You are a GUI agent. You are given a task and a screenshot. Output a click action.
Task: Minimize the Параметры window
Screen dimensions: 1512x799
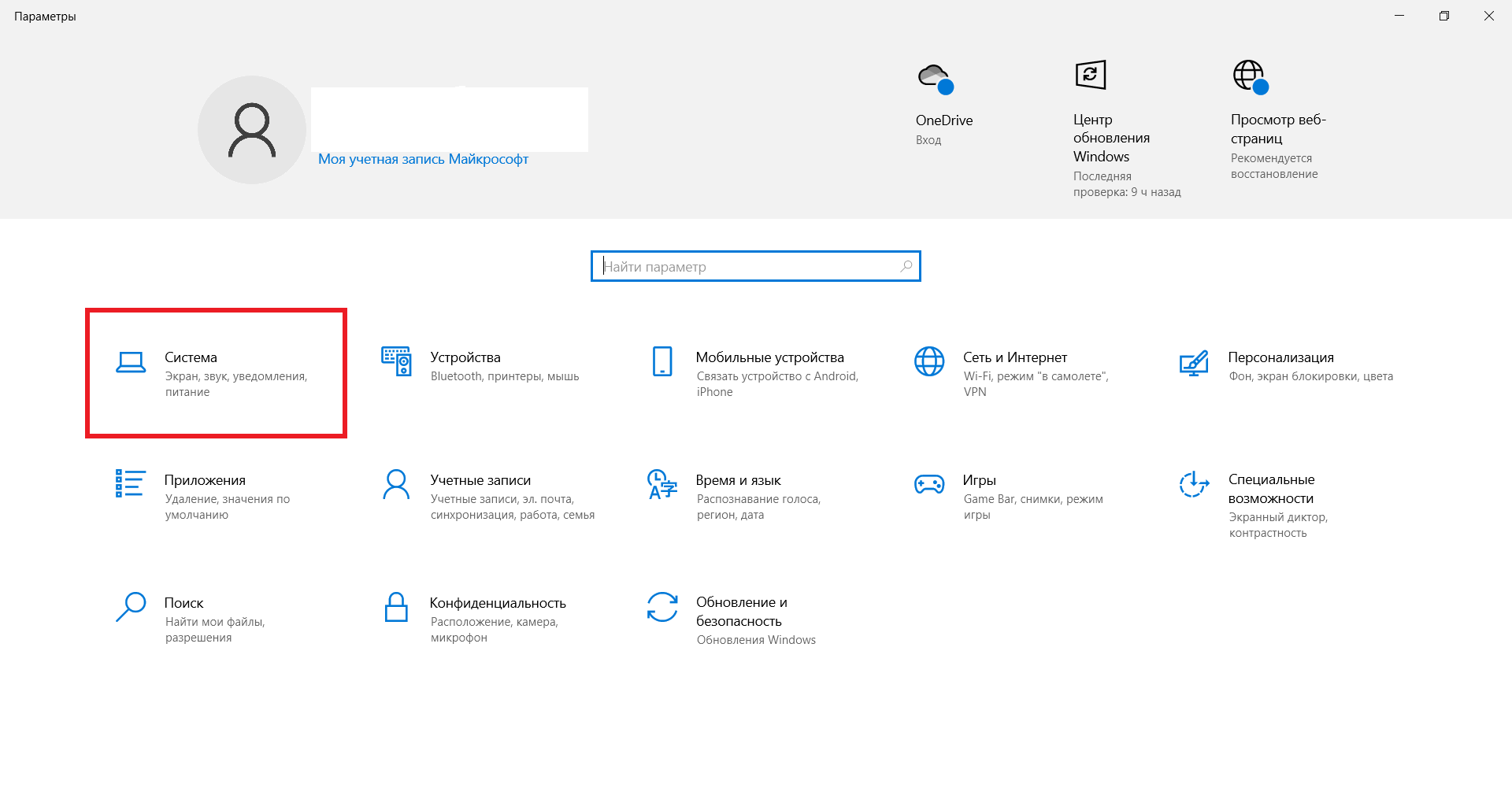click(1399, 16)
